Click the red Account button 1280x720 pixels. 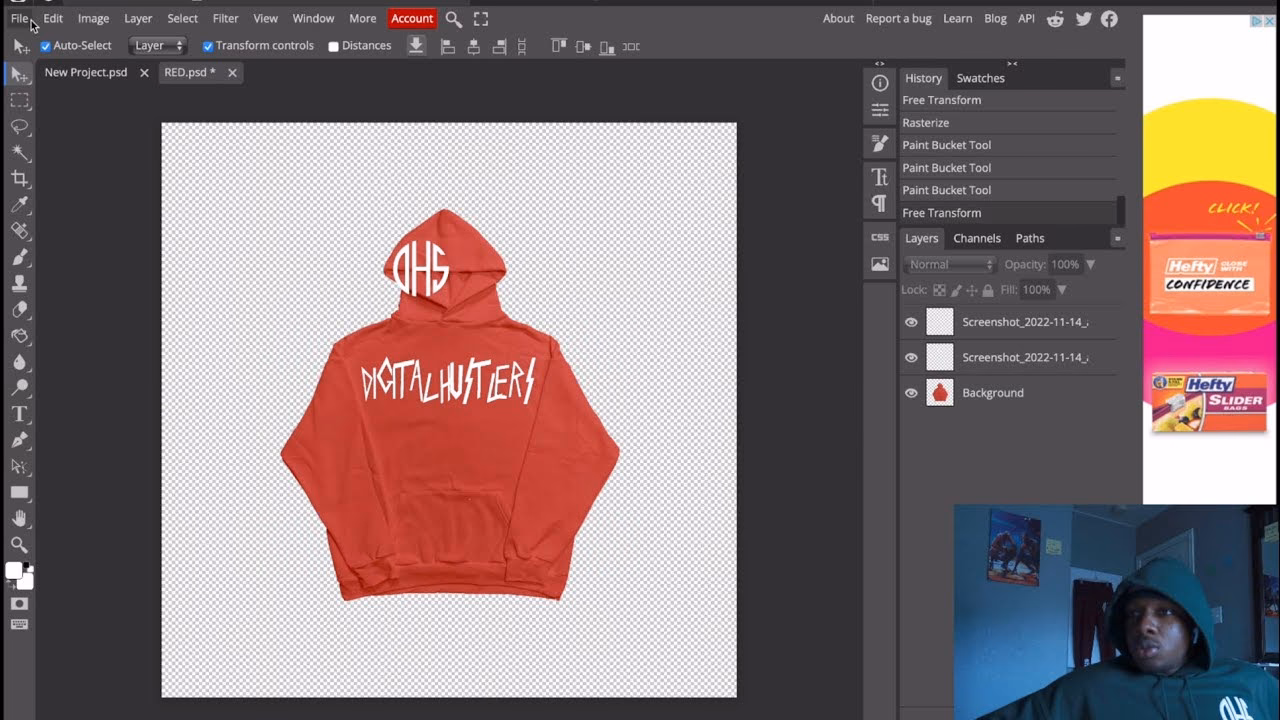412,19
